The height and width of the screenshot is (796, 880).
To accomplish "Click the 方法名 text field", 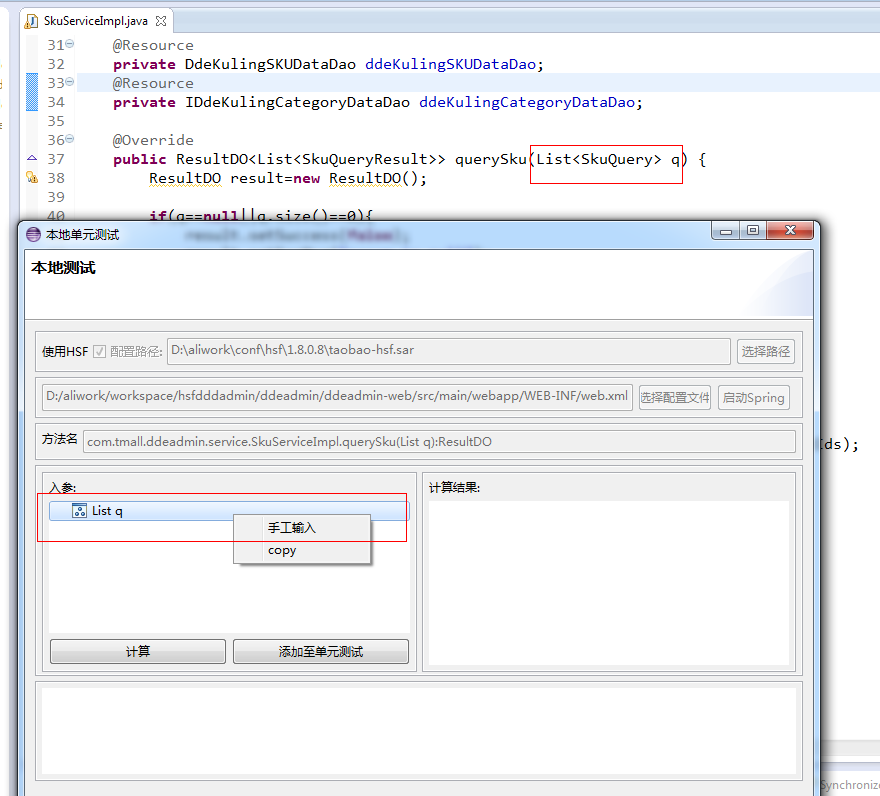I will (439, 441).
